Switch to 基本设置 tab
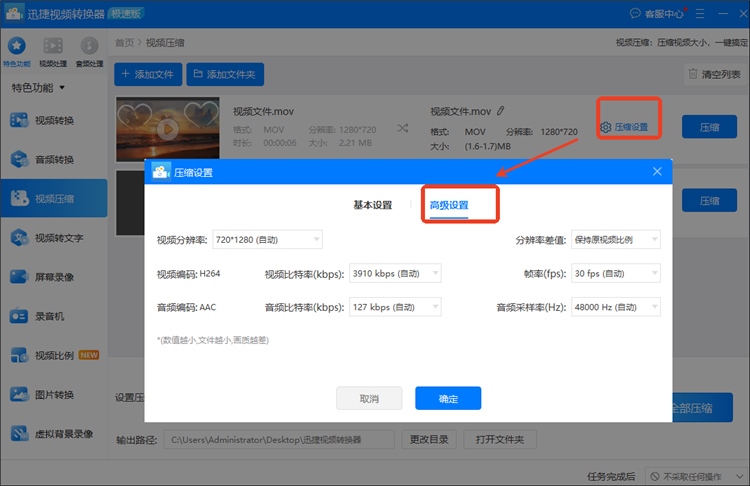The width and height of the screenshot is (750, 486). pos(372,205)
